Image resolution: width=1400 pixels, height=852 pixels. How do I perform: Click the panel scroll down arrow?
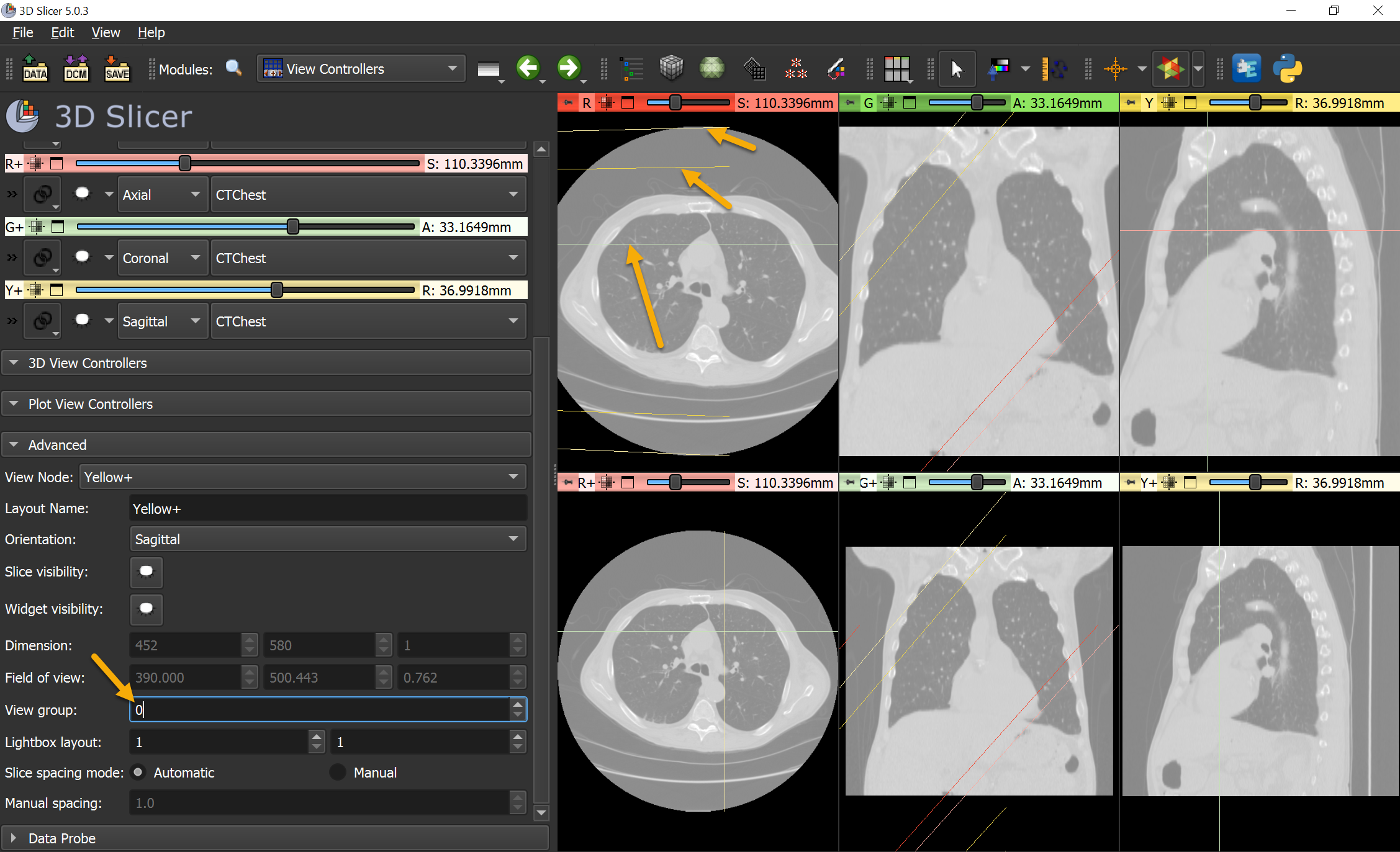coord(541,812)
